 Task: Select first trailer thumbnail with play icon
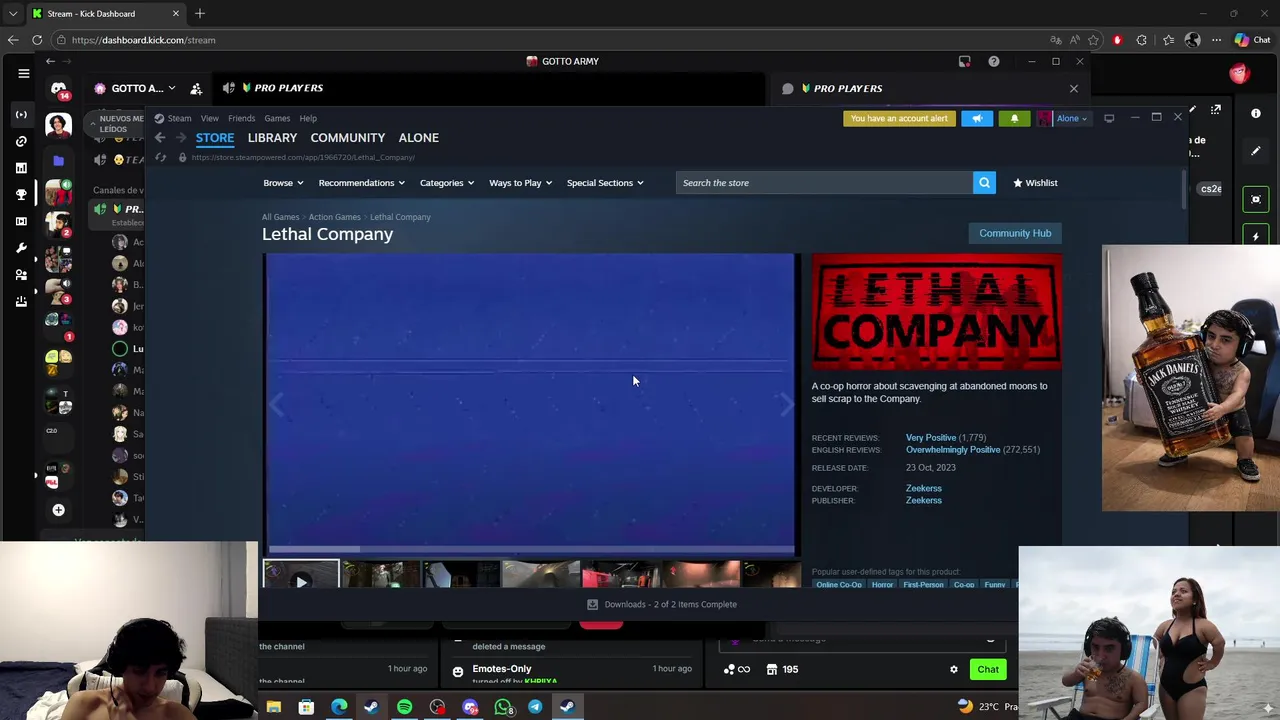point(301,575)
